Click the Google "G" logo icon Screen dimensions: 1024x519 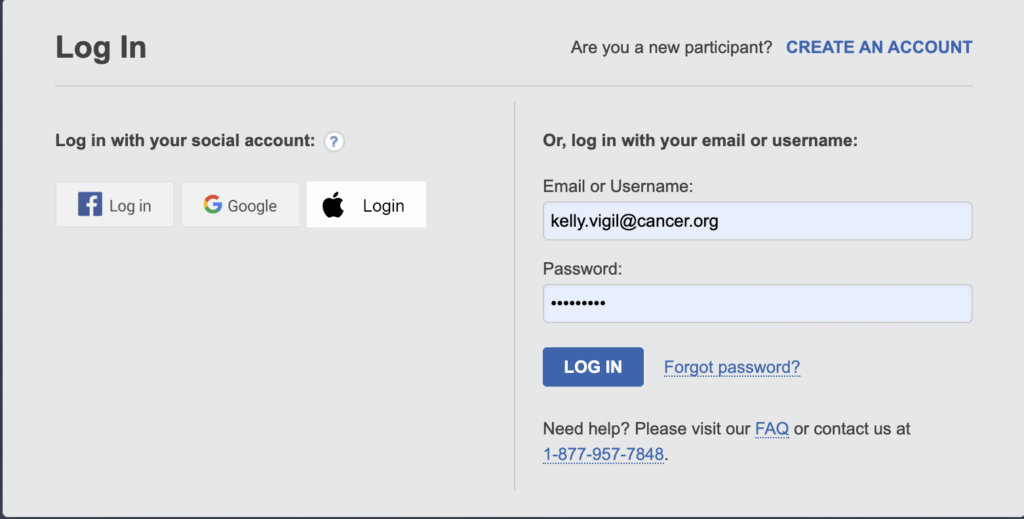212,205
